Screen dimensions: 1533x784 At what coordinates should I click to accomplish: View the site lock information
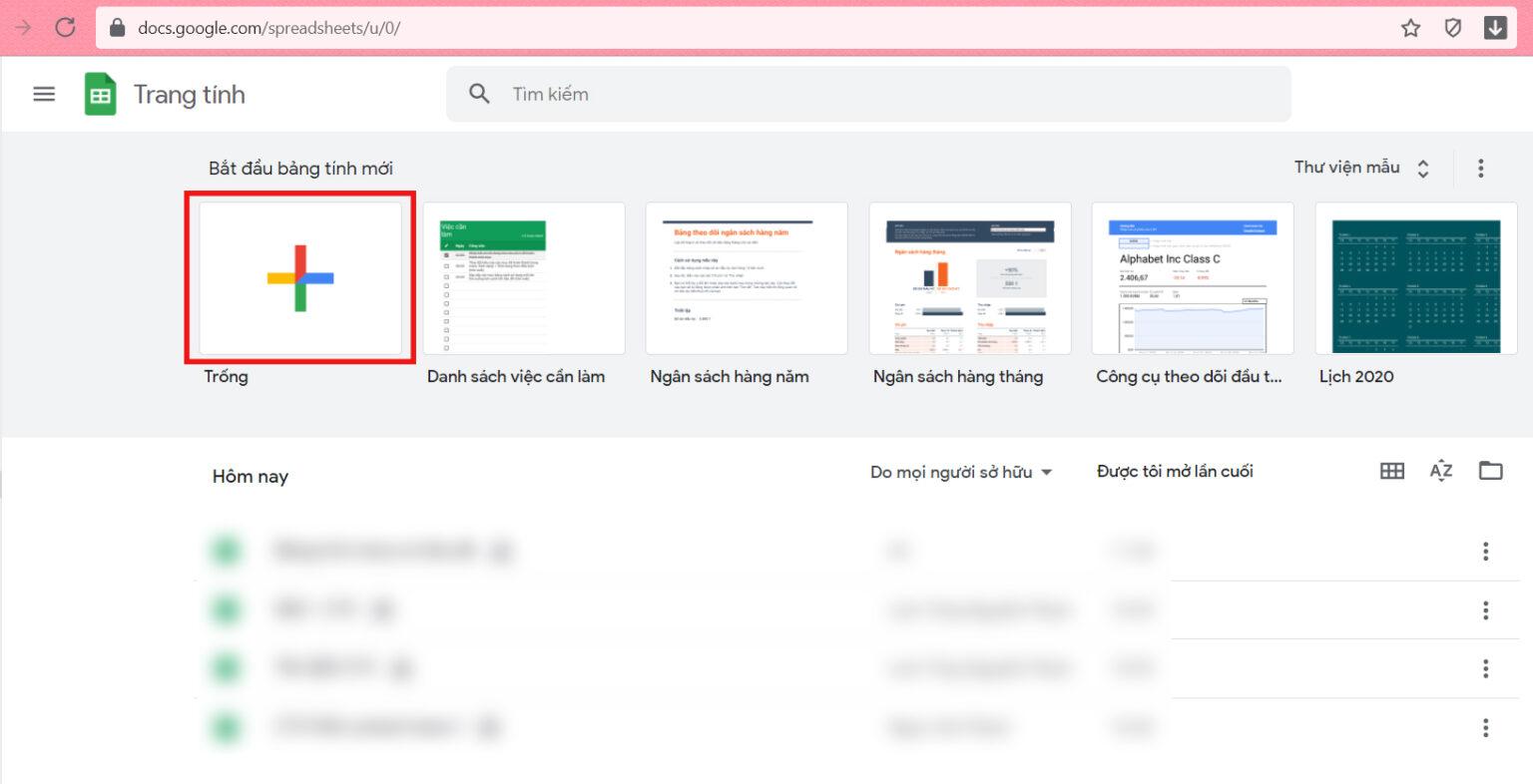117,28
